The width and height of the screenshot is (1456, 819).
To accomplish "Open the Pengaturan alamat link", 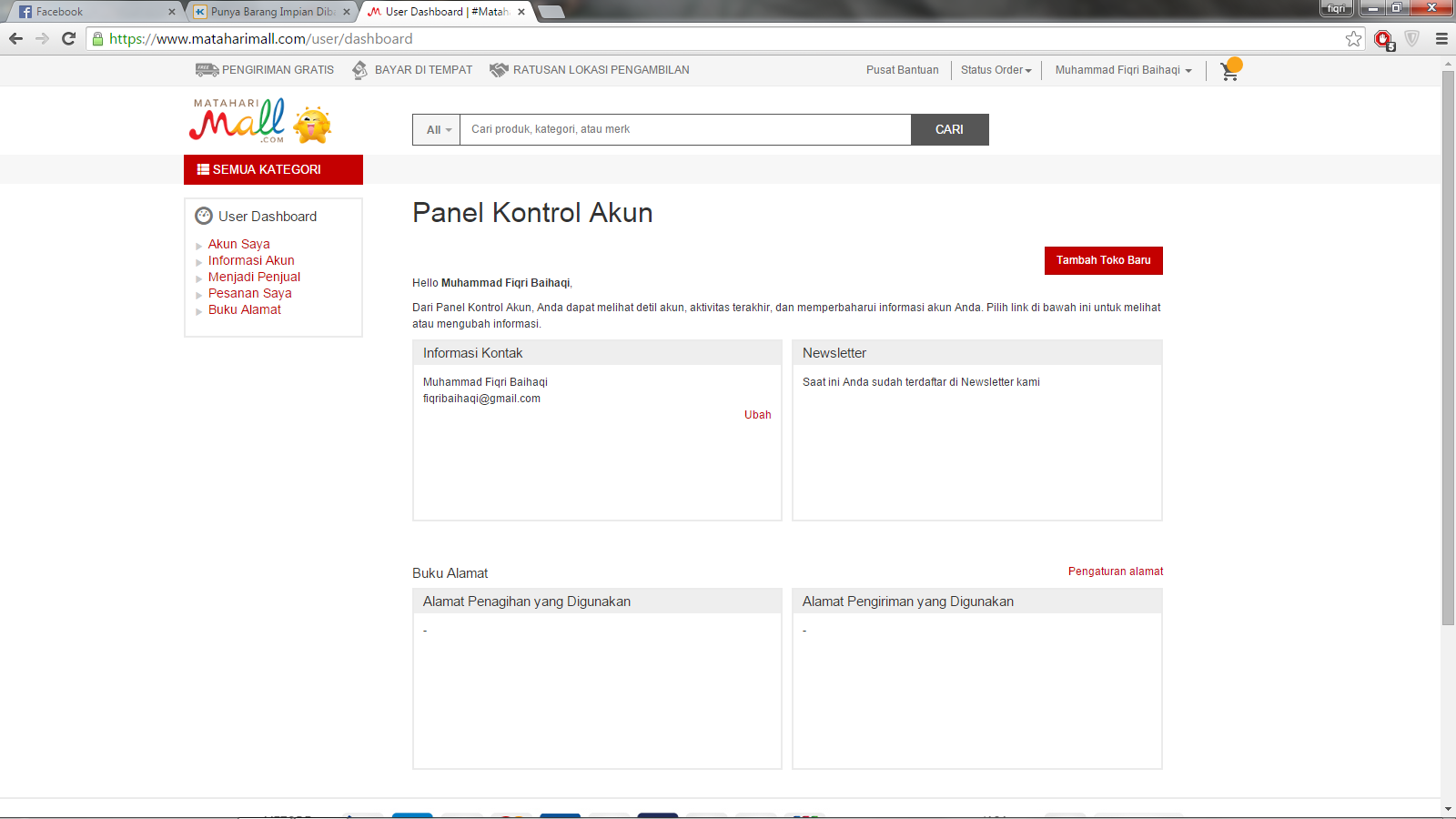I will coord(1115,571).
